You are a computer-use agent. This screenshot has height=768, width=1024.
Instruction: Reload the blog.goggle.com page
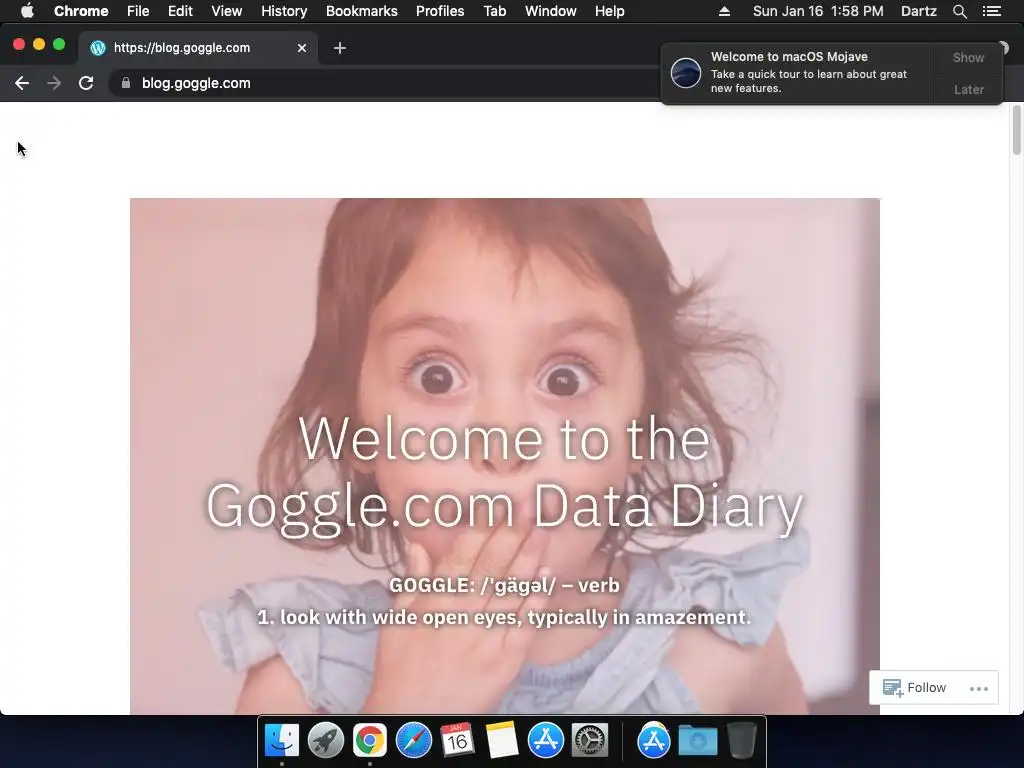[x=86, y=83]
